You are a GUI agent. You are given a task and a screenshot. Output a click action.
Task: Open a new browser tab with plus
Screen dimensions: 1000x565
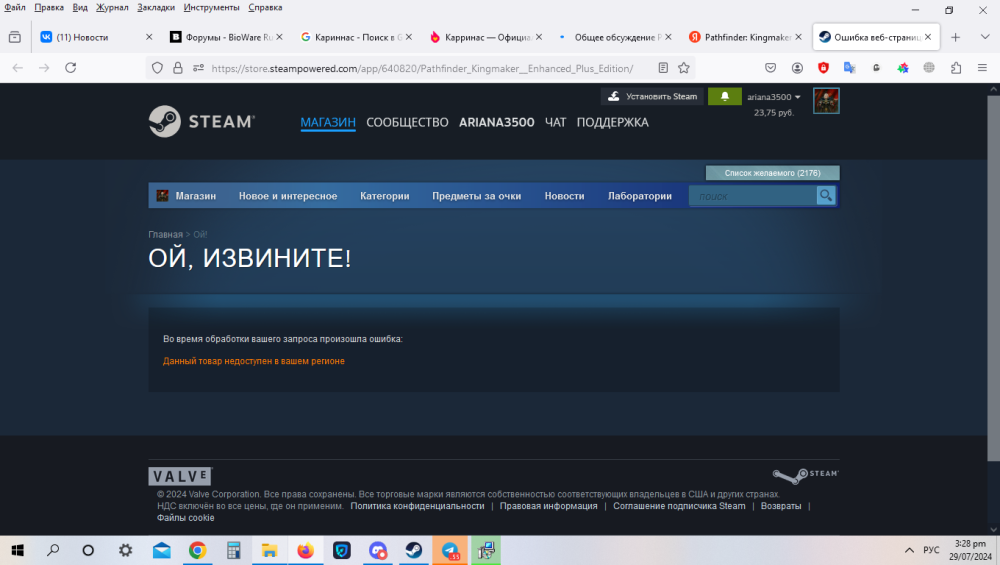(x=955, y=37)
